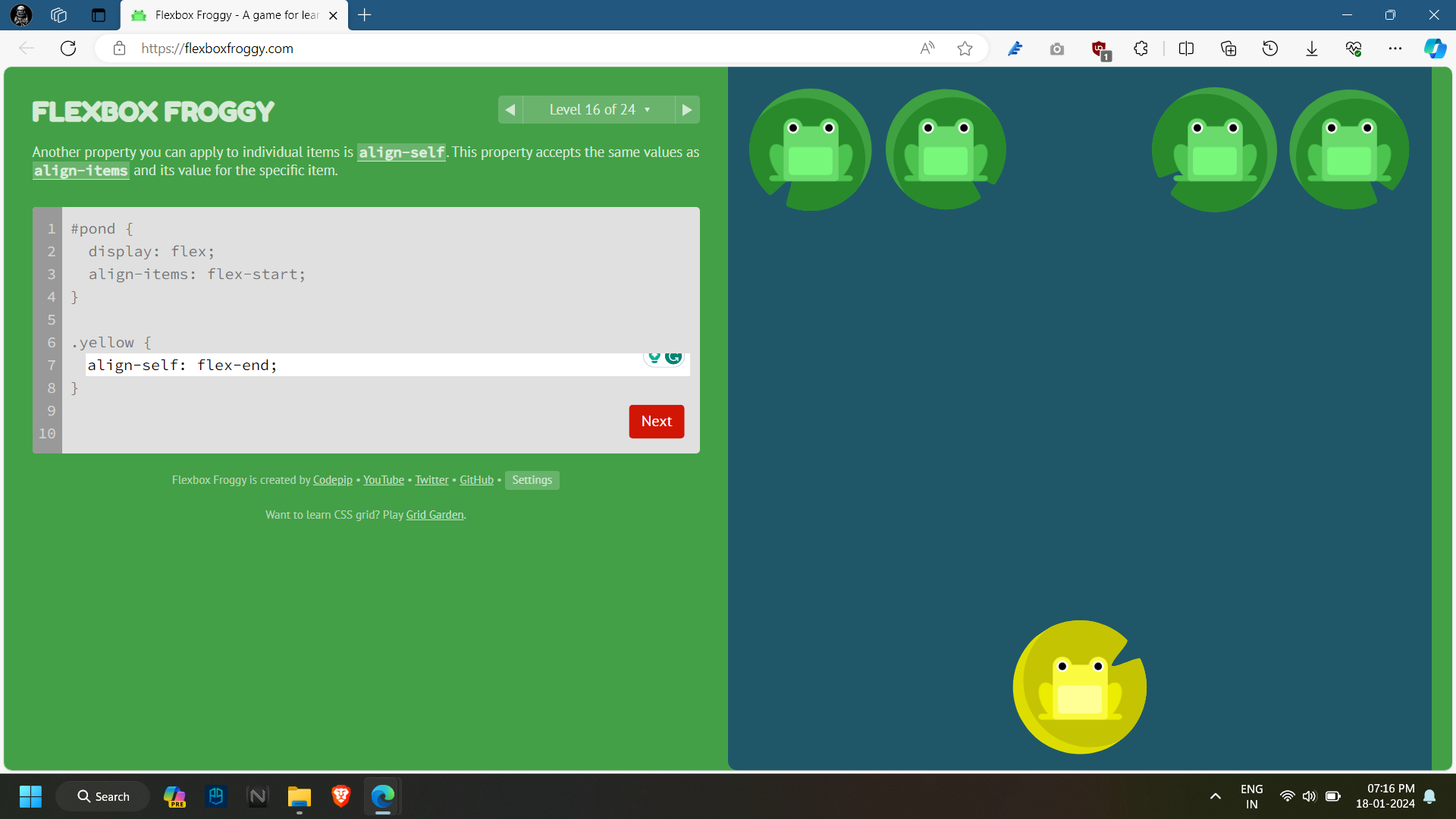Open Settings and more menu

pyautogui.click(x=1395, y=49)
